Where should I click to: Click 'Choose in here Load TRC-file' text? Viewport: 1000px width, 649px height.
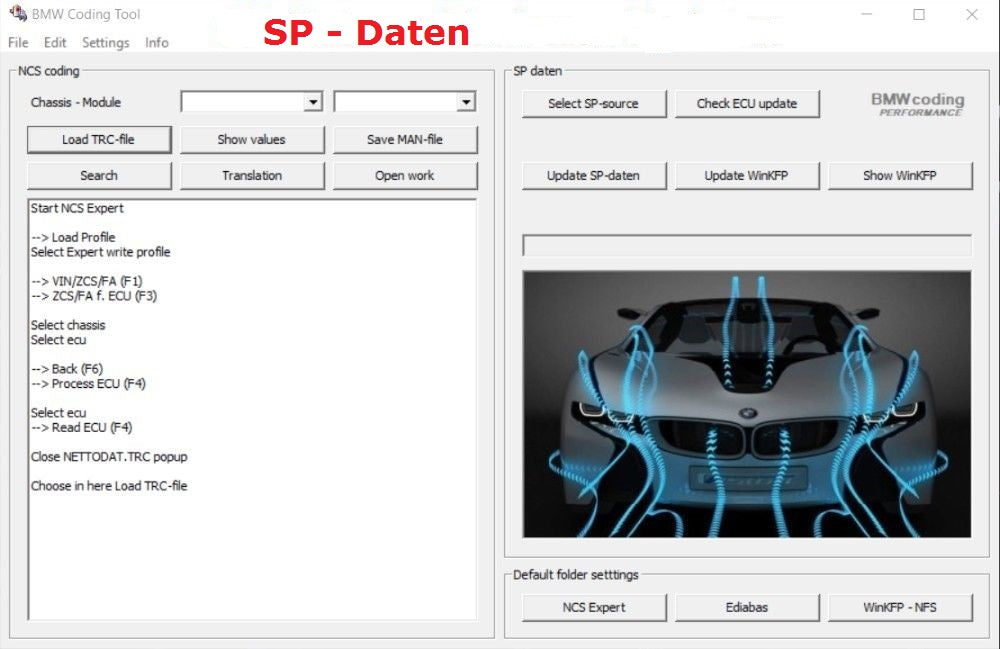(109, 486)
